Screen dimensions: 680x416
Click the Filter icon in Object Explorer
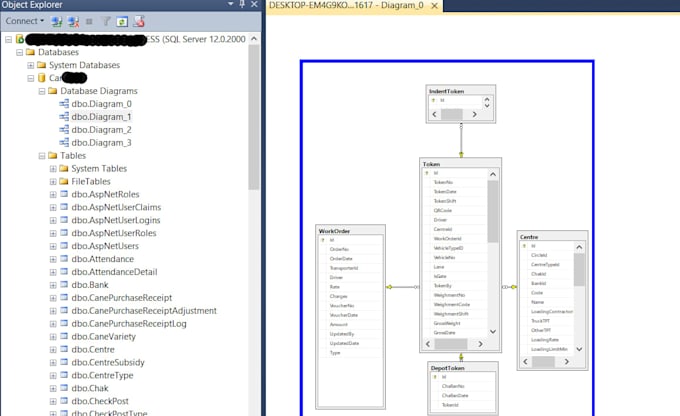click(x=106, y=21)
